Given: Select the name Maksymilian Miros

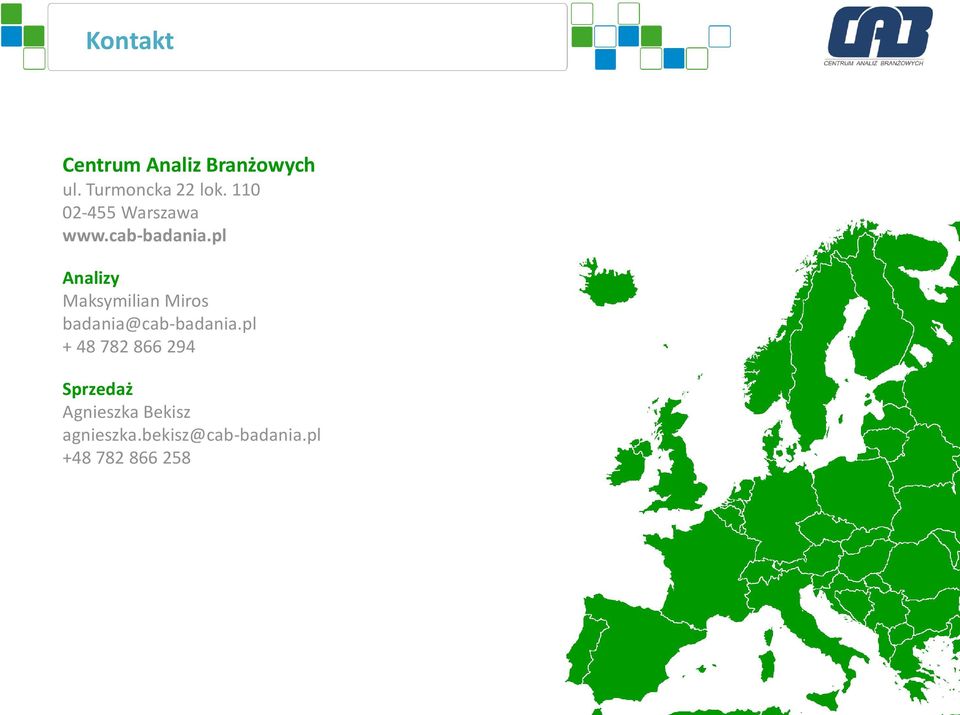Looking at the screenshot, I should pos(135,301).
